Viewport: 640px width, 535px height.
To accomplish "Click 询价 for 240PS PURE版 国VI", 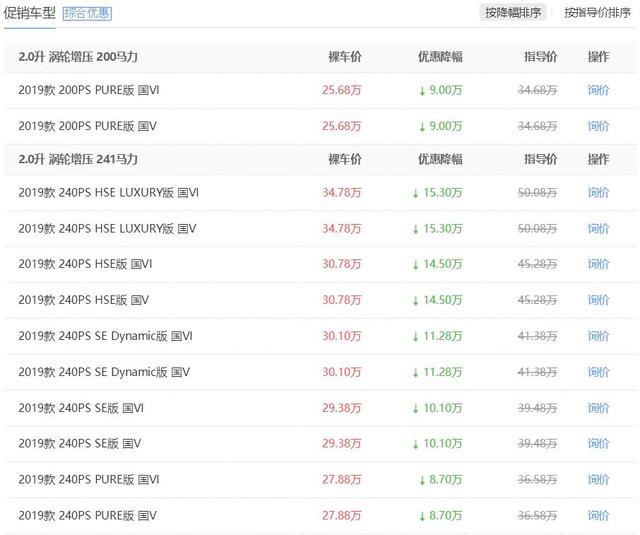I will pos(598,479).
